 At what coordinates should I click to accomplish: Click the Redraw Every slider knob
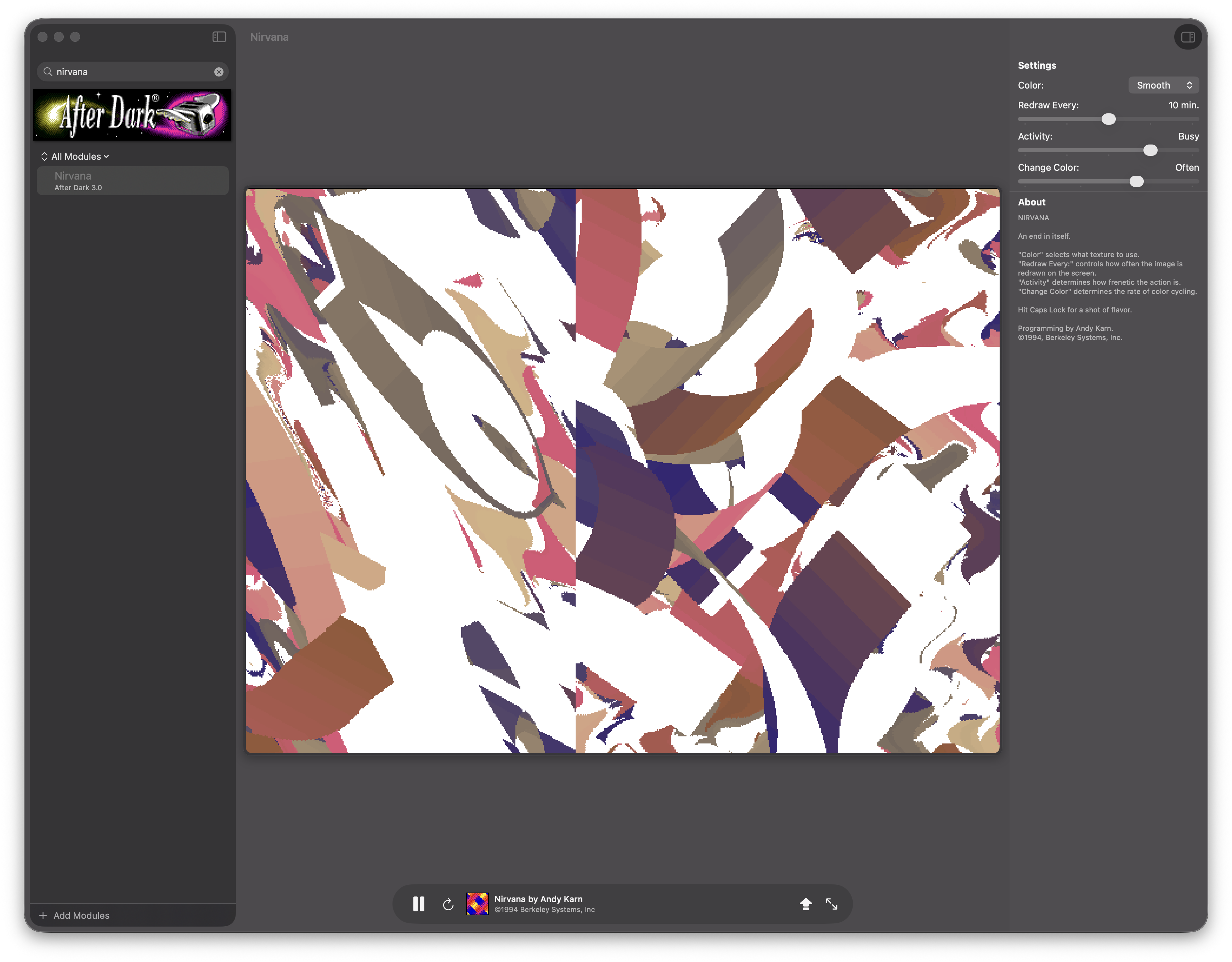coord(1108,119)
